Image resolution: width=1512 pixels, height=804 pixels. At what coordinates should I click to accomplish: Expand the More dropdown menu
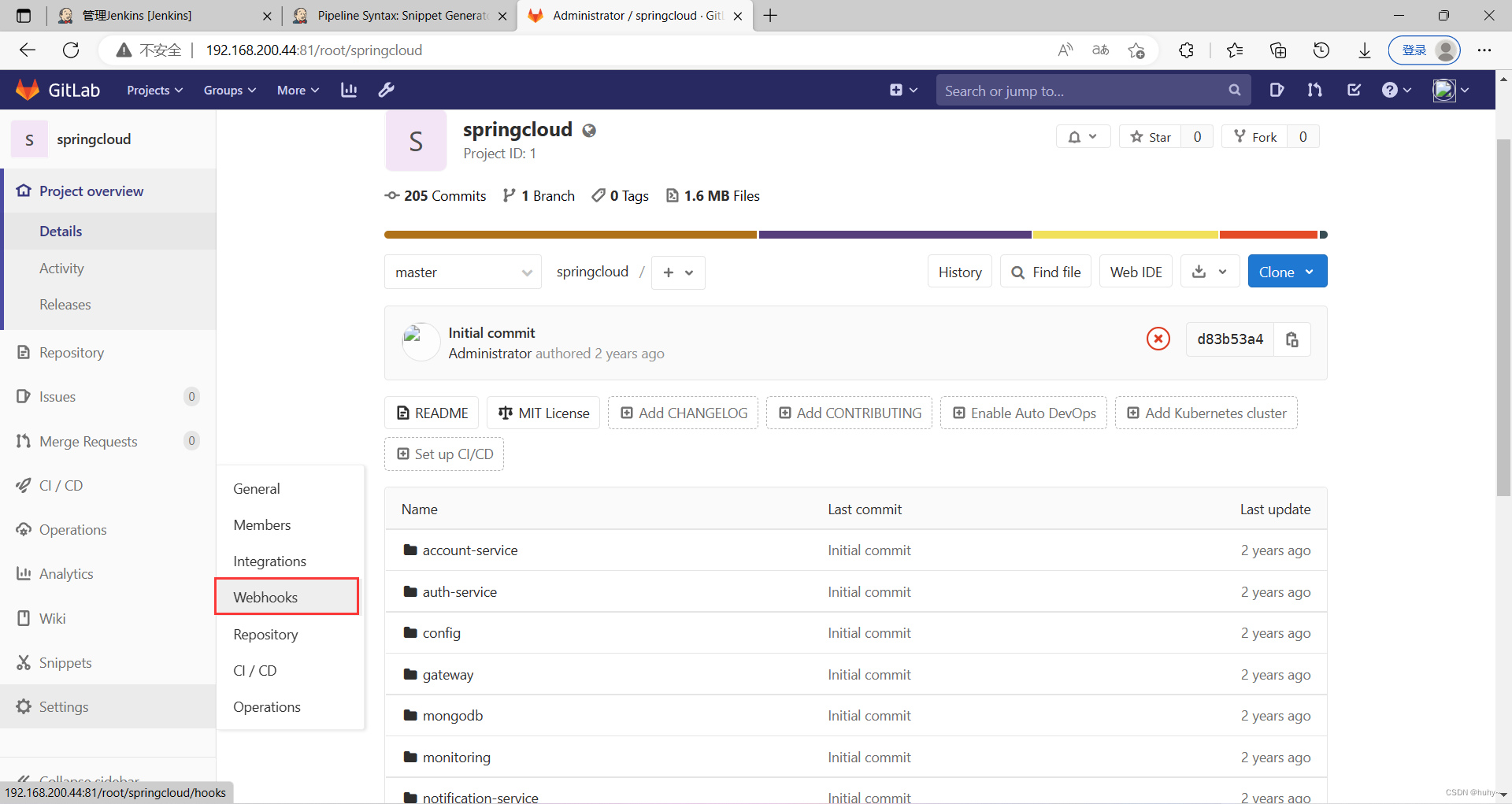(x=298, y=90)
